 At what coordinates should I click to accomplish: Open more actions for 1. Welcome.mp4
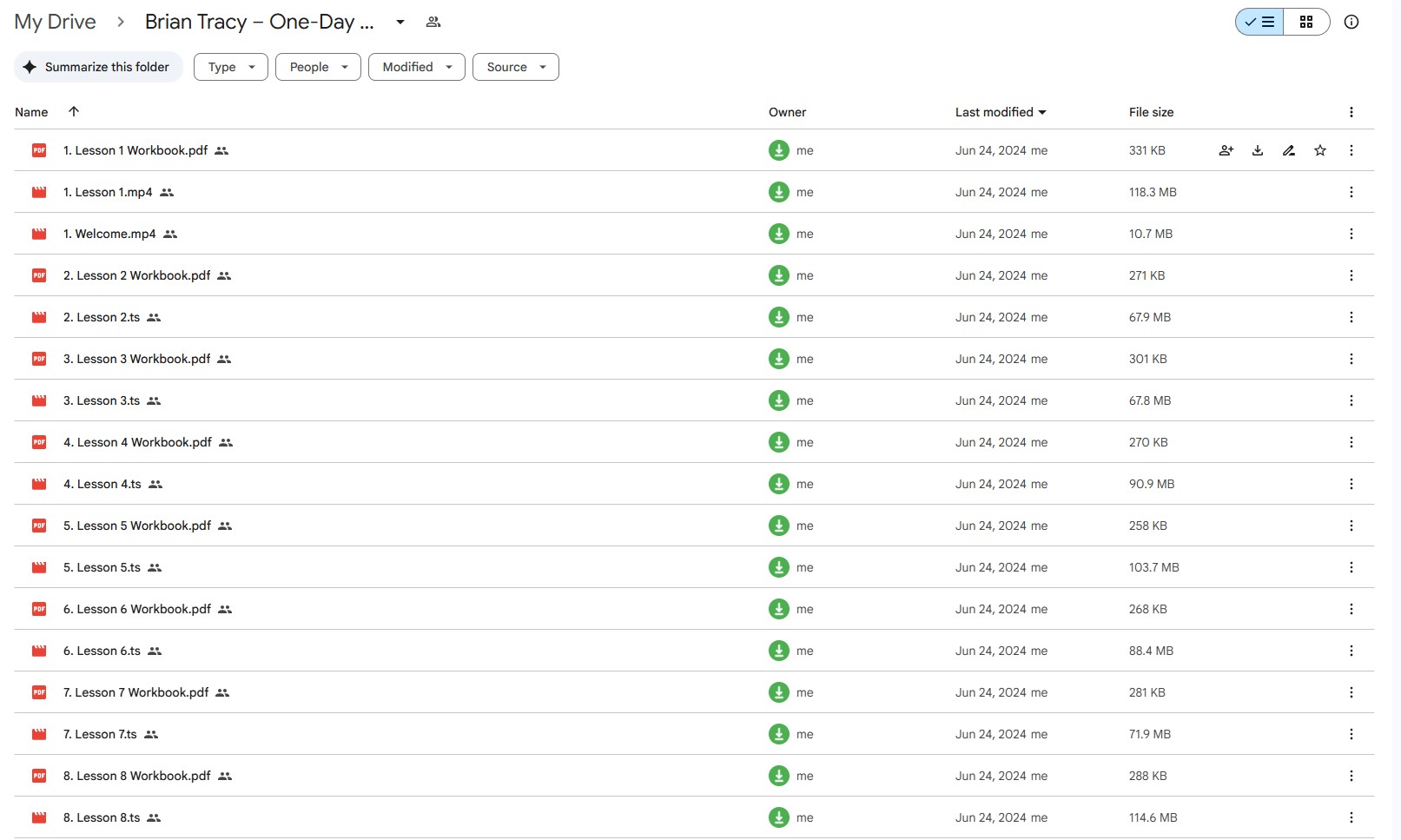point(1351,234)
